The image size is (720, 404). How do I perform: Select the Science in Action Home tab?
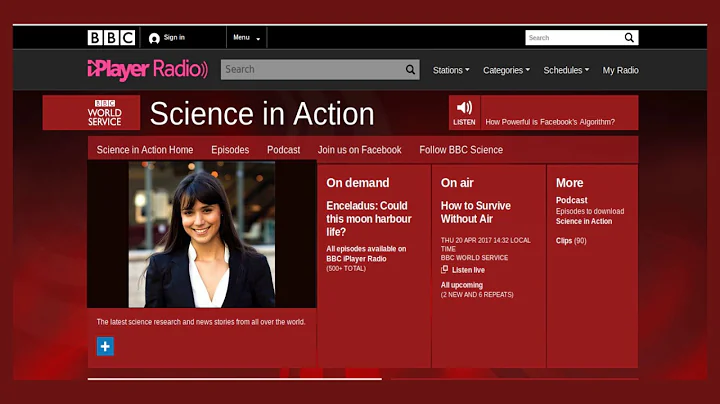point(145,150)
